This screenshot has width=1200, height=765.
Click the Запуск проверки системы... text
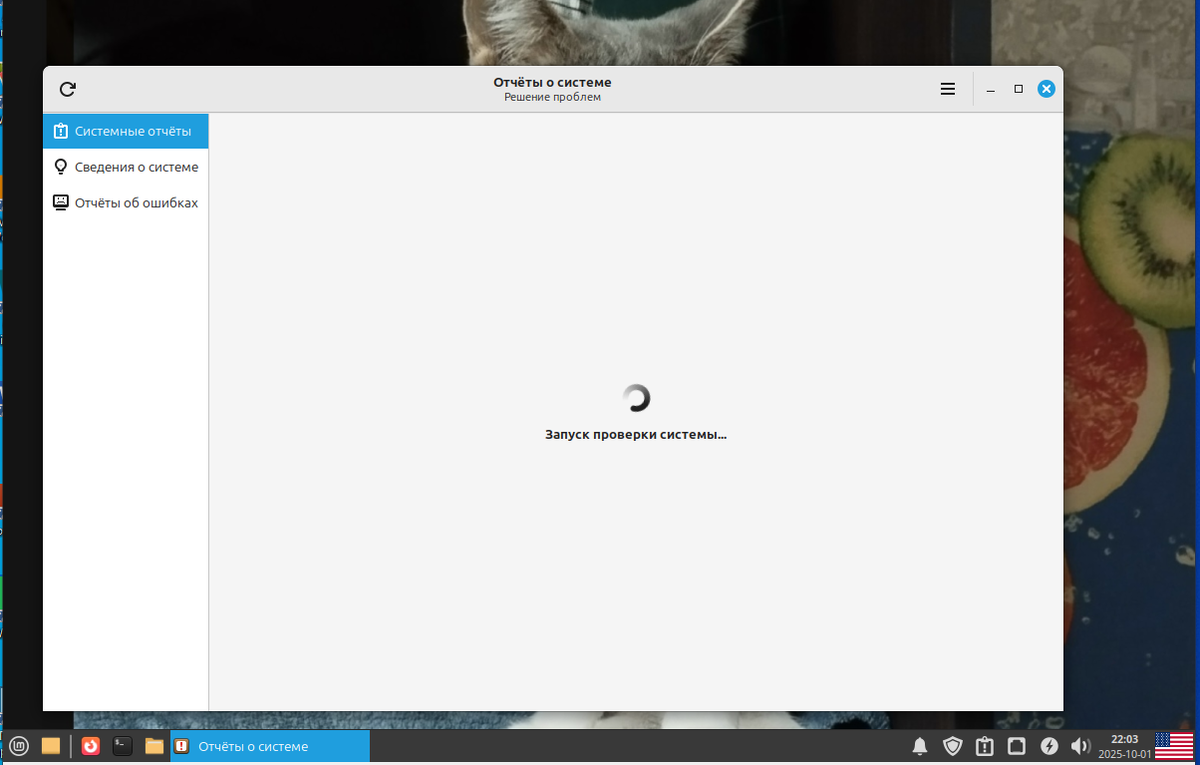(x=636, y=435)
